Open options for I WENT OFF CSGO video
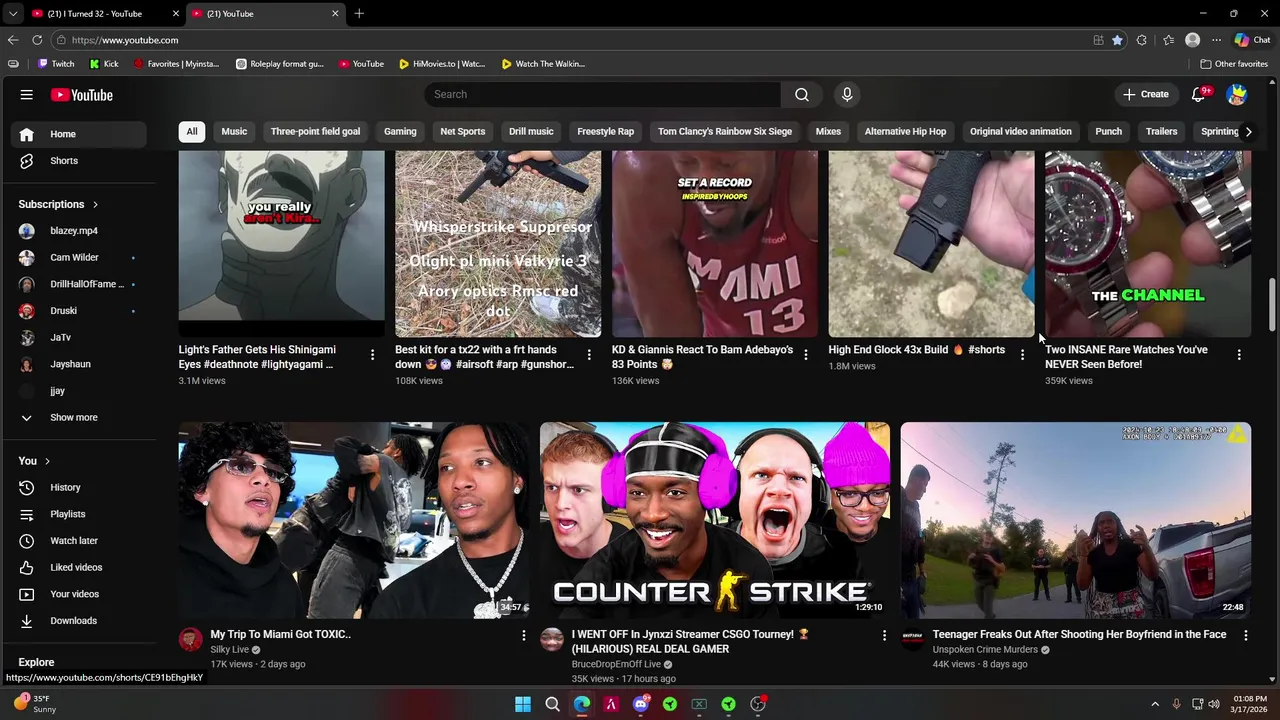The image size is (1280, 720). (x=884, y=635)
